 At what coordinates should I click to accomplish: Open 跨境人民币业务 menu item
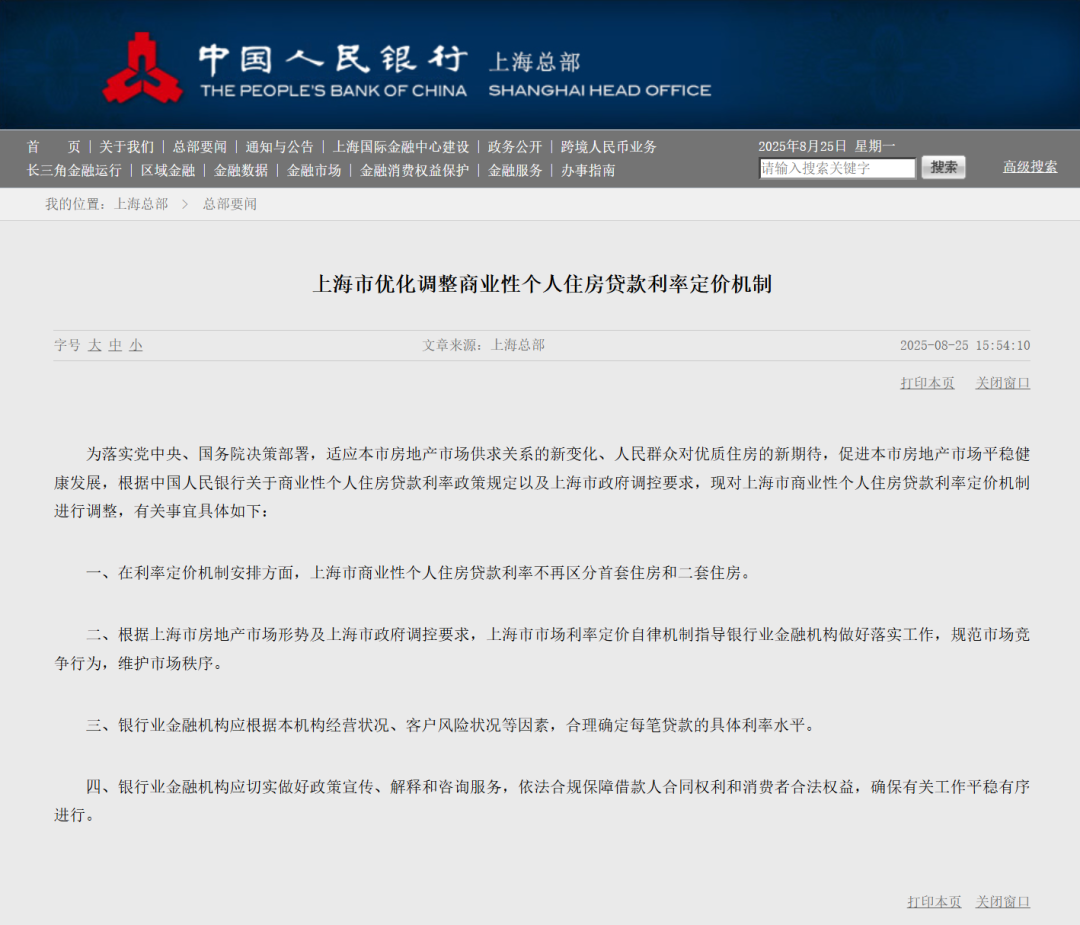pyautogui.click(x=609, y=147)
